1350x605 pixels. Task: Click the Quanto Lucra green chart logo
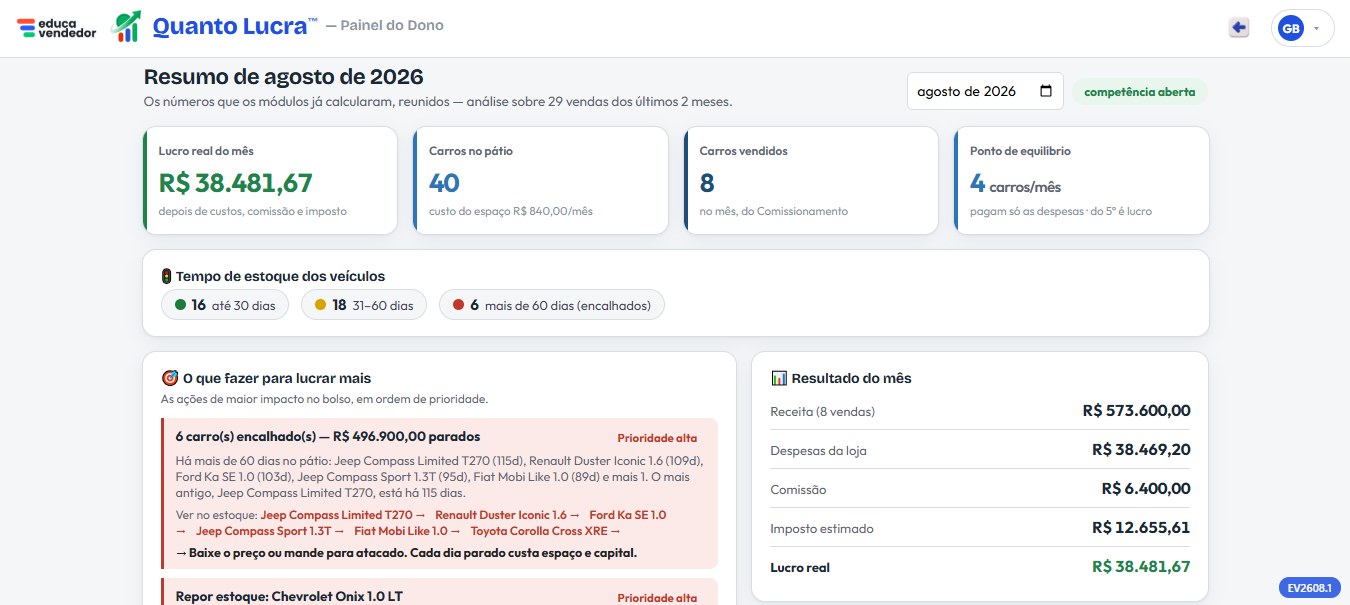pos(126,27)
